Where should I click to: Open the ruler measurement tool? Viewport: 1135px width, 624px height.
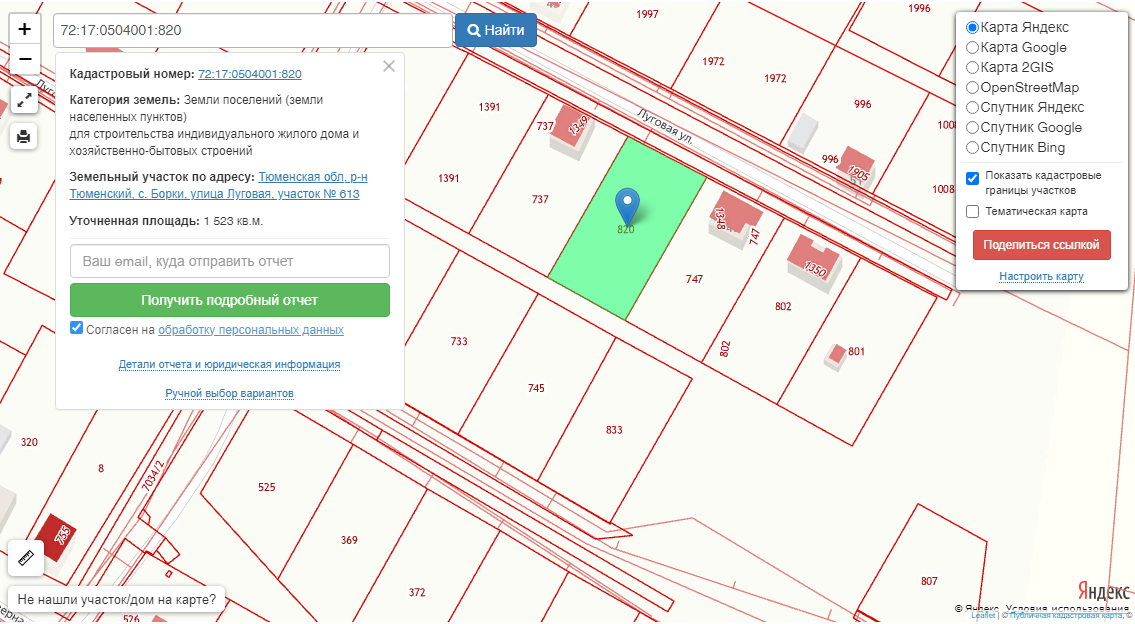pyautogui.click(x=26, y=558)
